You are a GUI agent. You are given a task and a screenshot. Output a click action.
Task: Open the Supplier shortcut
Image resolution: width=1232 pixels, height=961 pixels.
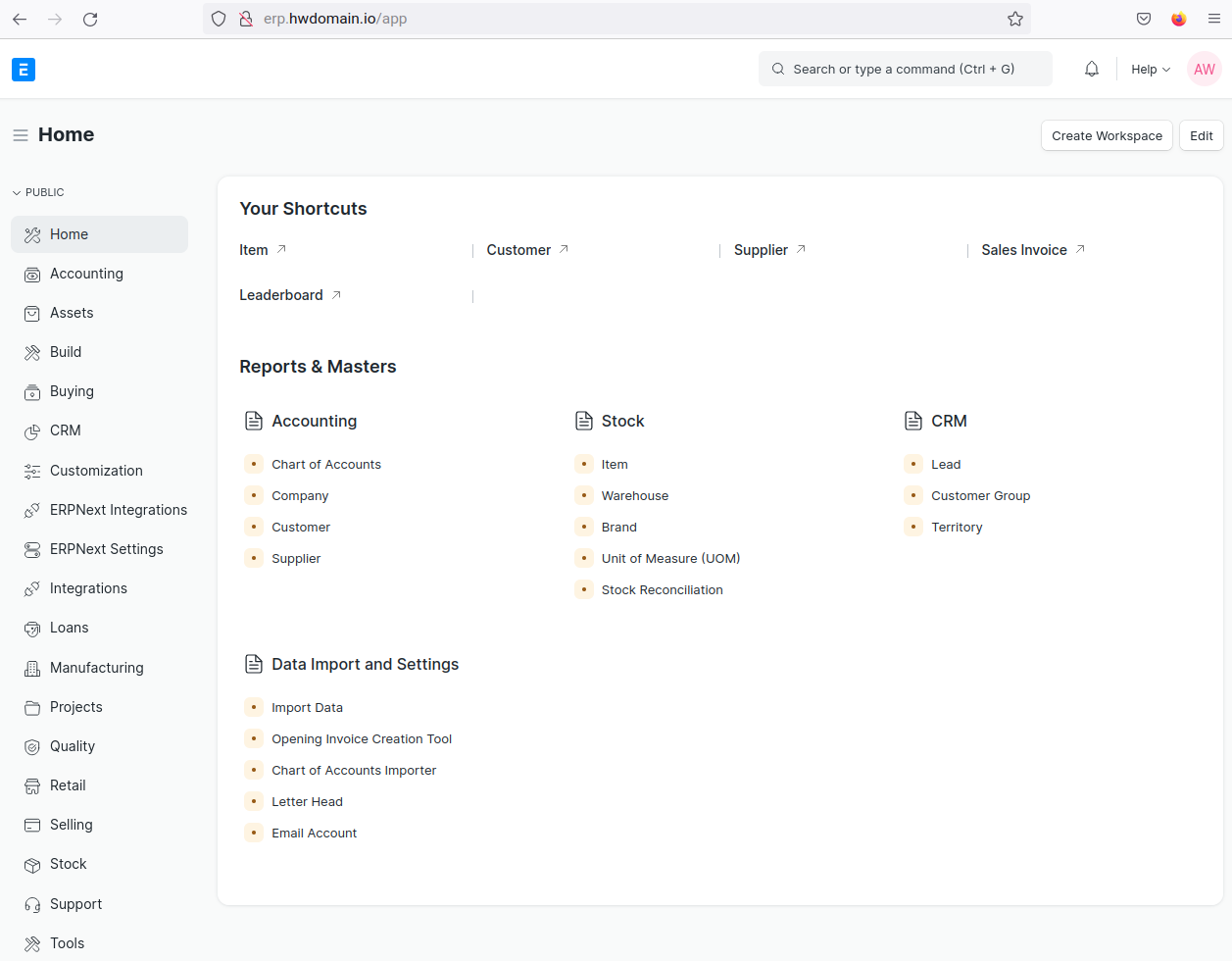point(769,250)
